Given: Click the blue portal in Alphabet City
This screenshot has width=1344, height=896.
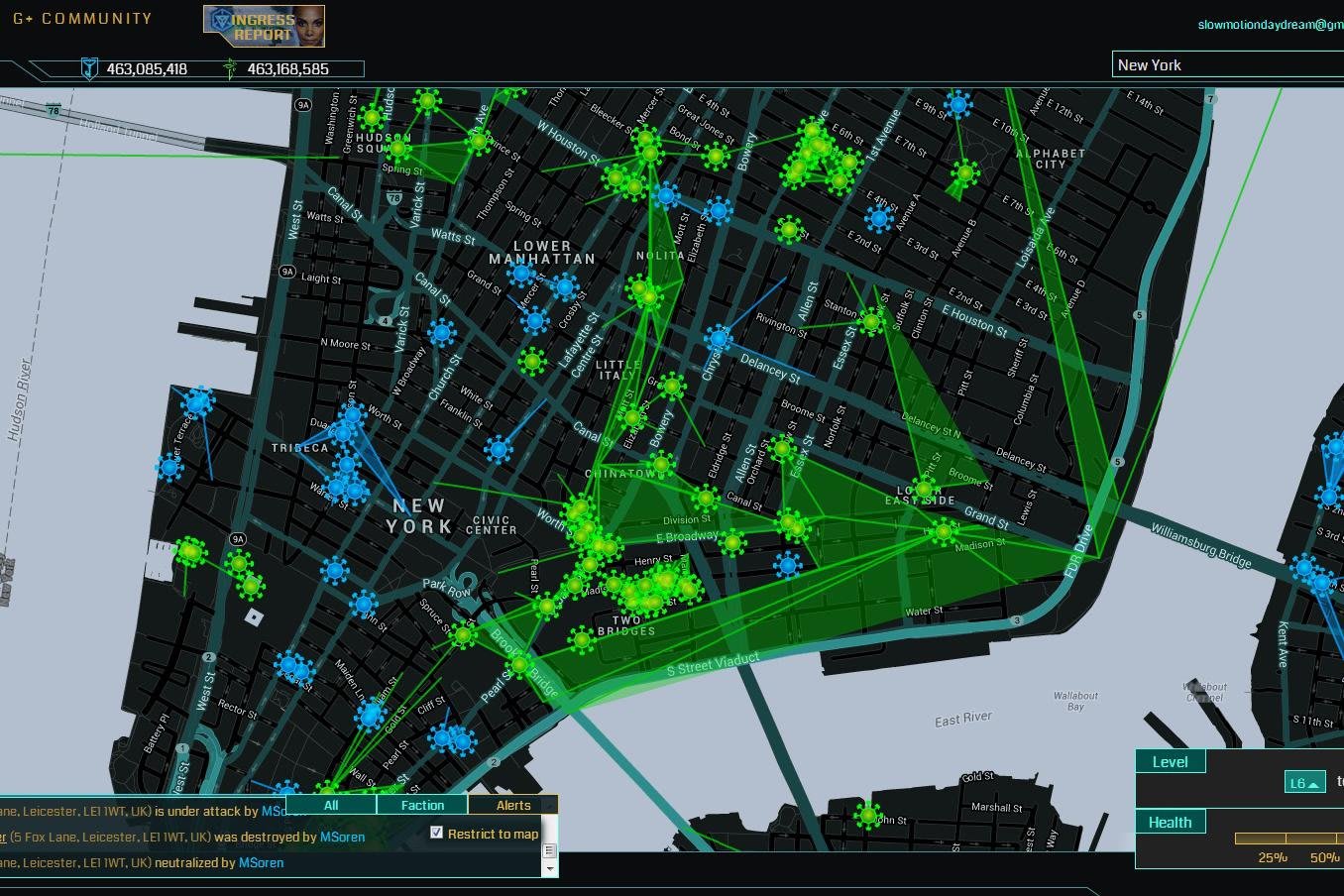Looking at the screenshot, I should [957, 102].
